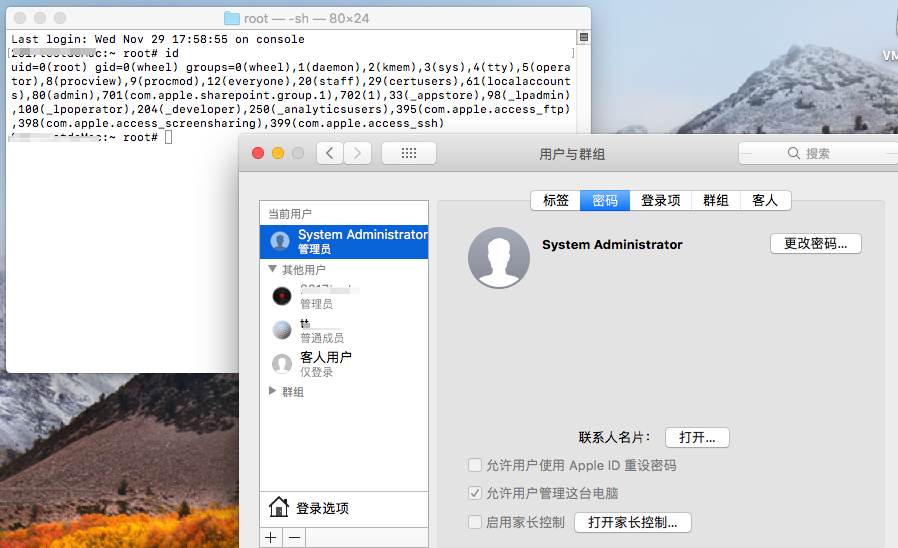Select System Administrator in the current user list
The height and width of the screenshot is (548, 898).
344,242
